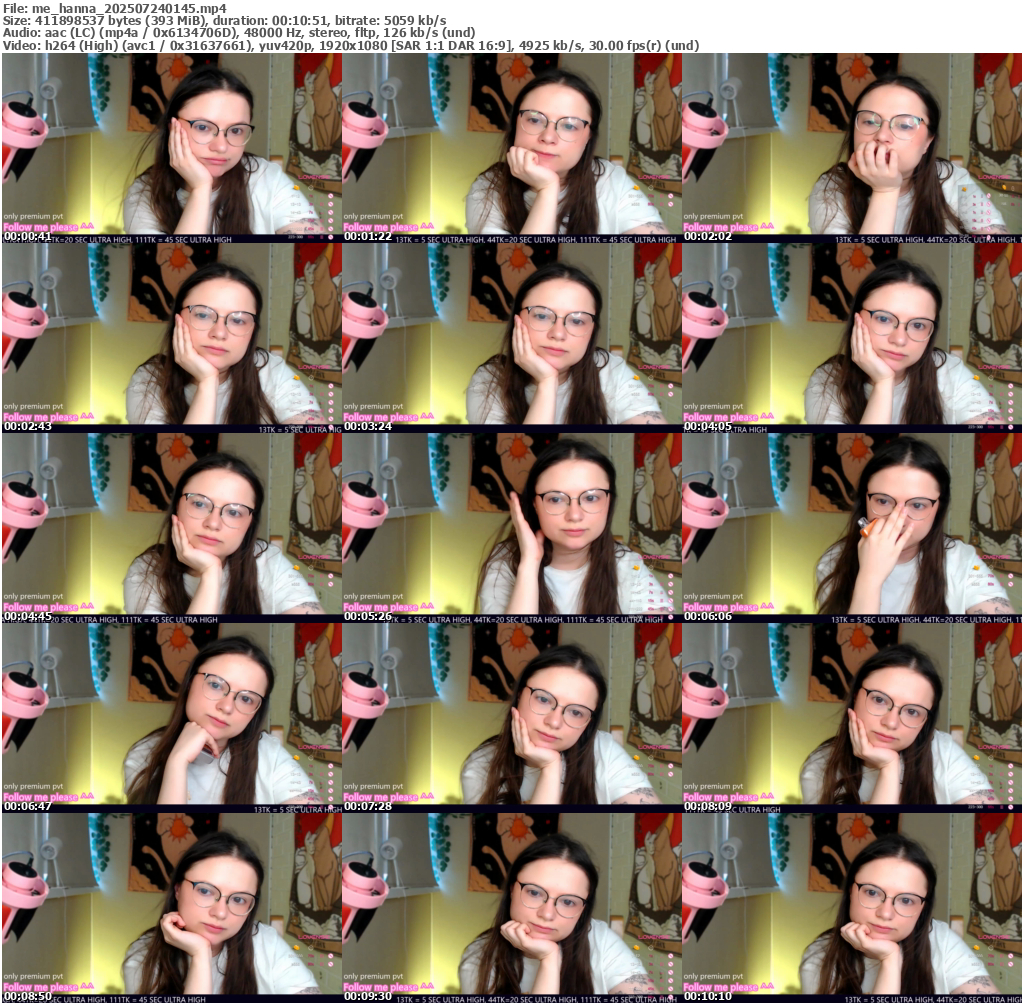This screenshot has width=1024, height=1003.
Task: Select the frame at 00:01:22
Action: click(x=512, y=148)
